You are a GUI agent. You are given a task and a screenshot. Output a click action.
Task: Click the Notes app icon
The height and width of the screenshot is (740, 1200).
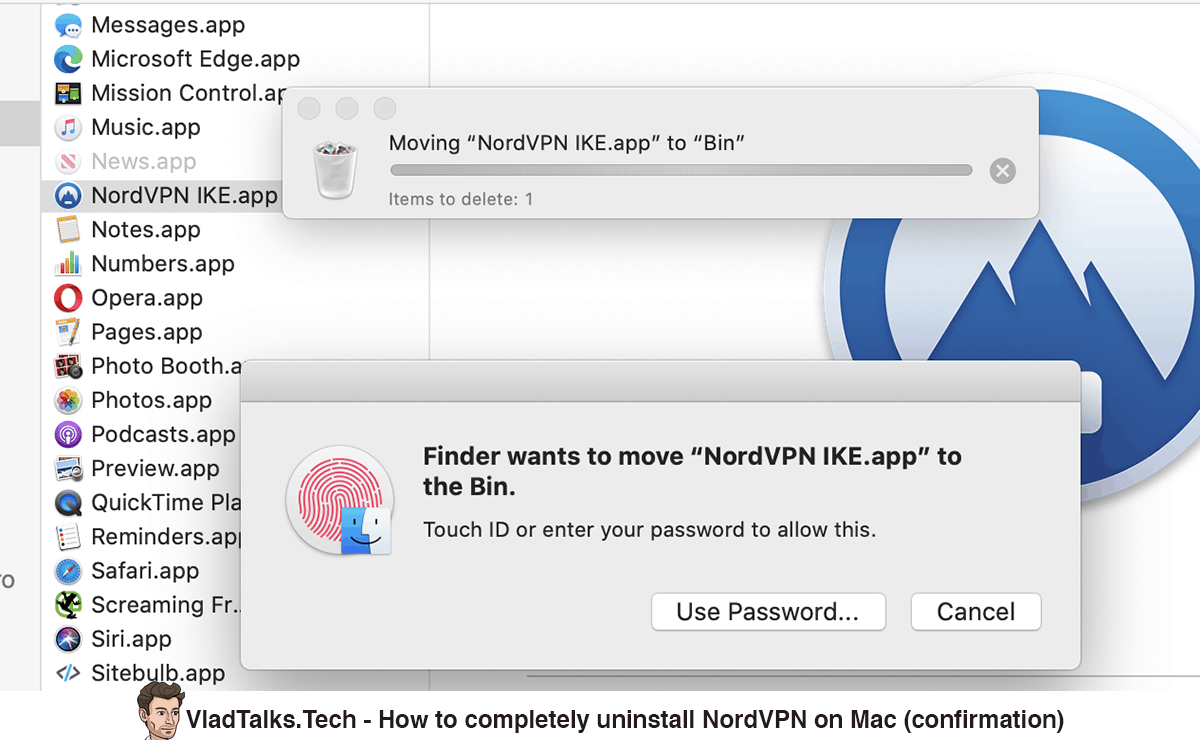click(x=68, y=229)
